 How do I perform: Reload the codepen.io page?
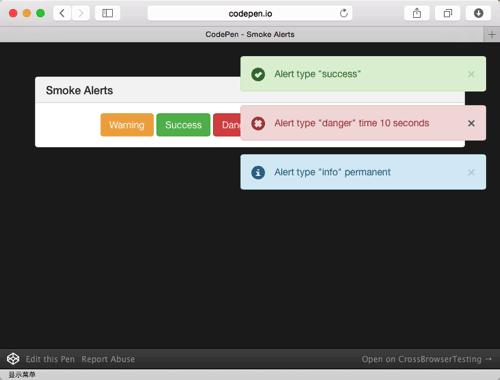coord(344,13)
